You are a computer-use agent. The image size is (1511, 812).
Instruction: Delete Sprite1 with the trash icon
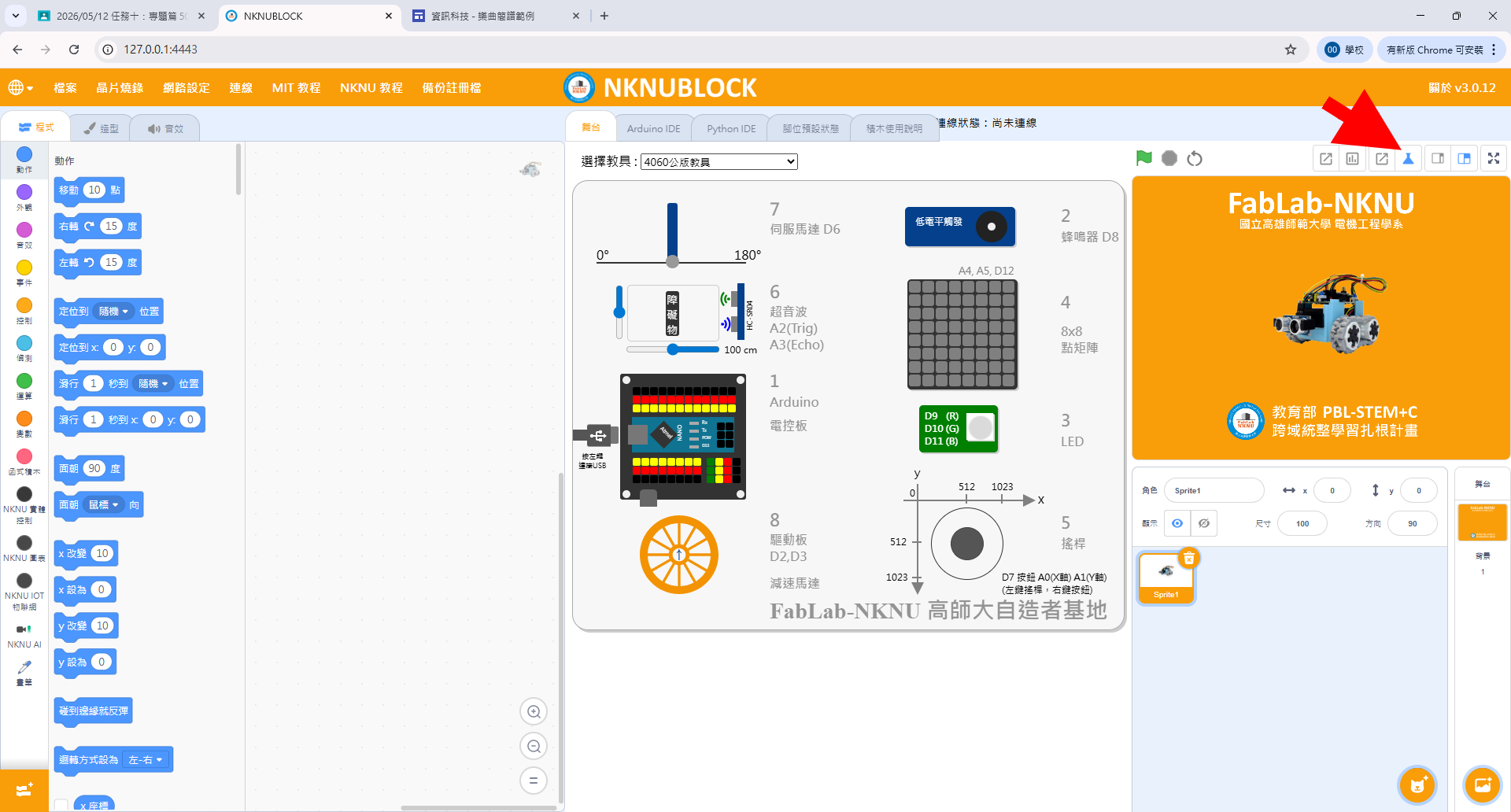pyautogui.click(x=1189, y=558)
